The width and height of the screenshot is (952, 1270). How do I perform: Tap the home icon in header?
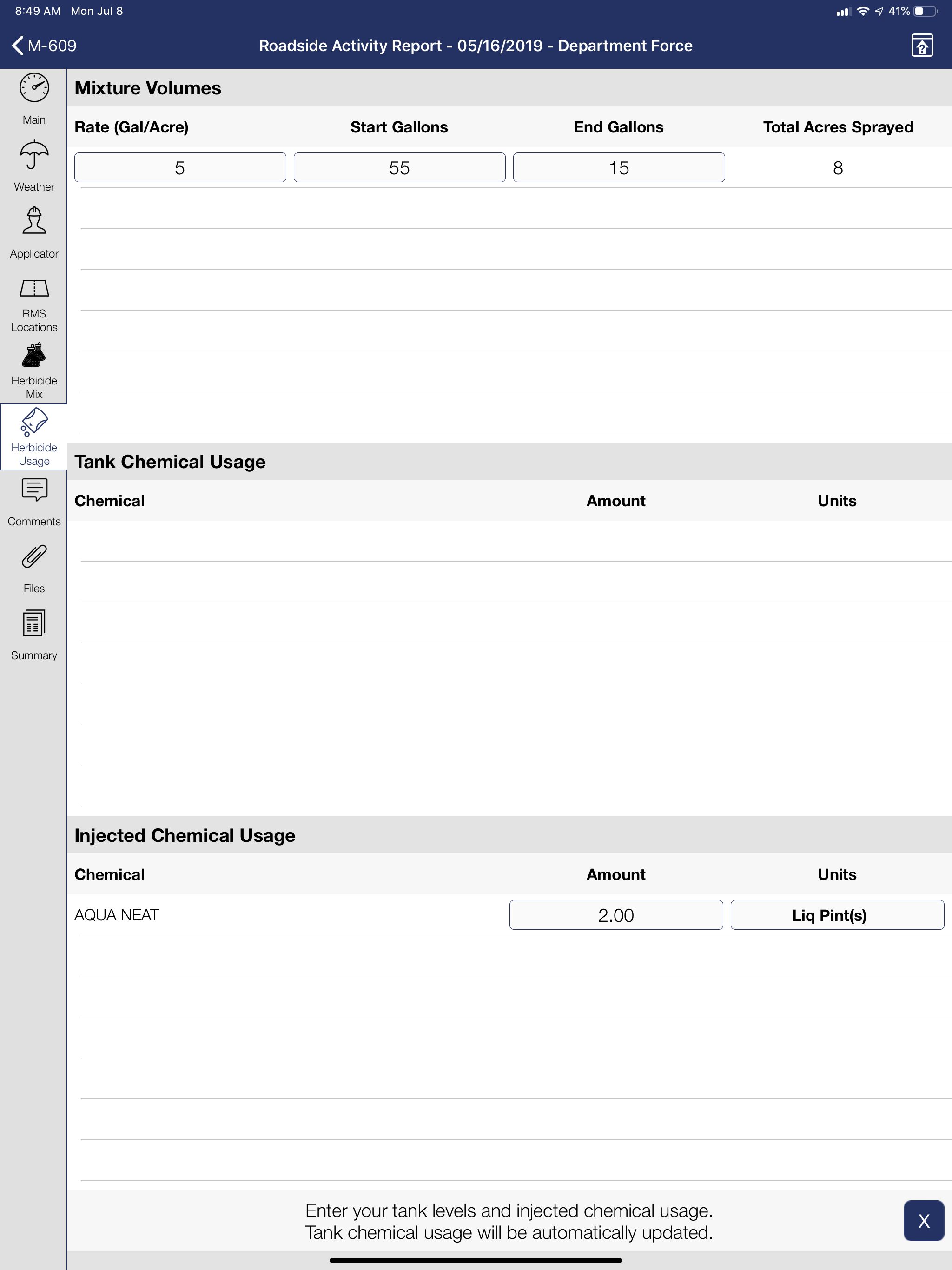(x=922, y=46)
